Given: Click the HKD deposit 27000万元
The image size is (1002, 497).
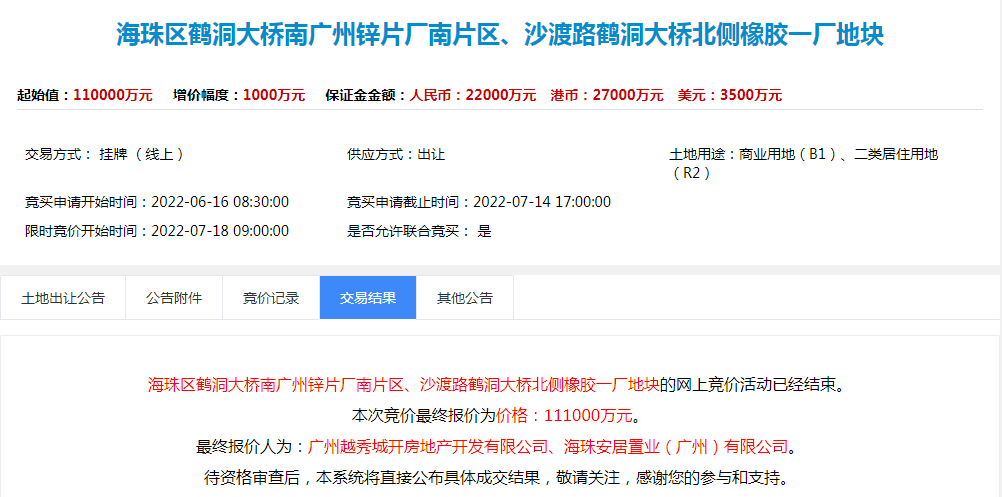Looking at the screenshot, I should click(x=628, y=96).
